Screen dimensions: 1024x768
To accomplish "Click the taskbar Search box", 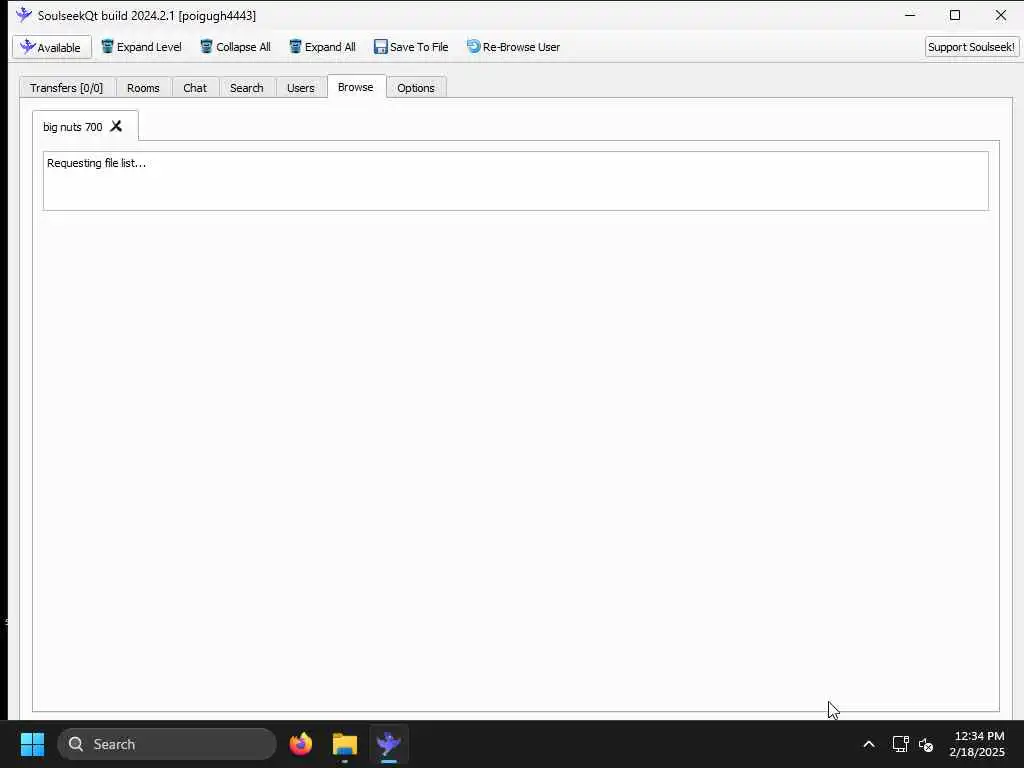I will coord(167,744).
